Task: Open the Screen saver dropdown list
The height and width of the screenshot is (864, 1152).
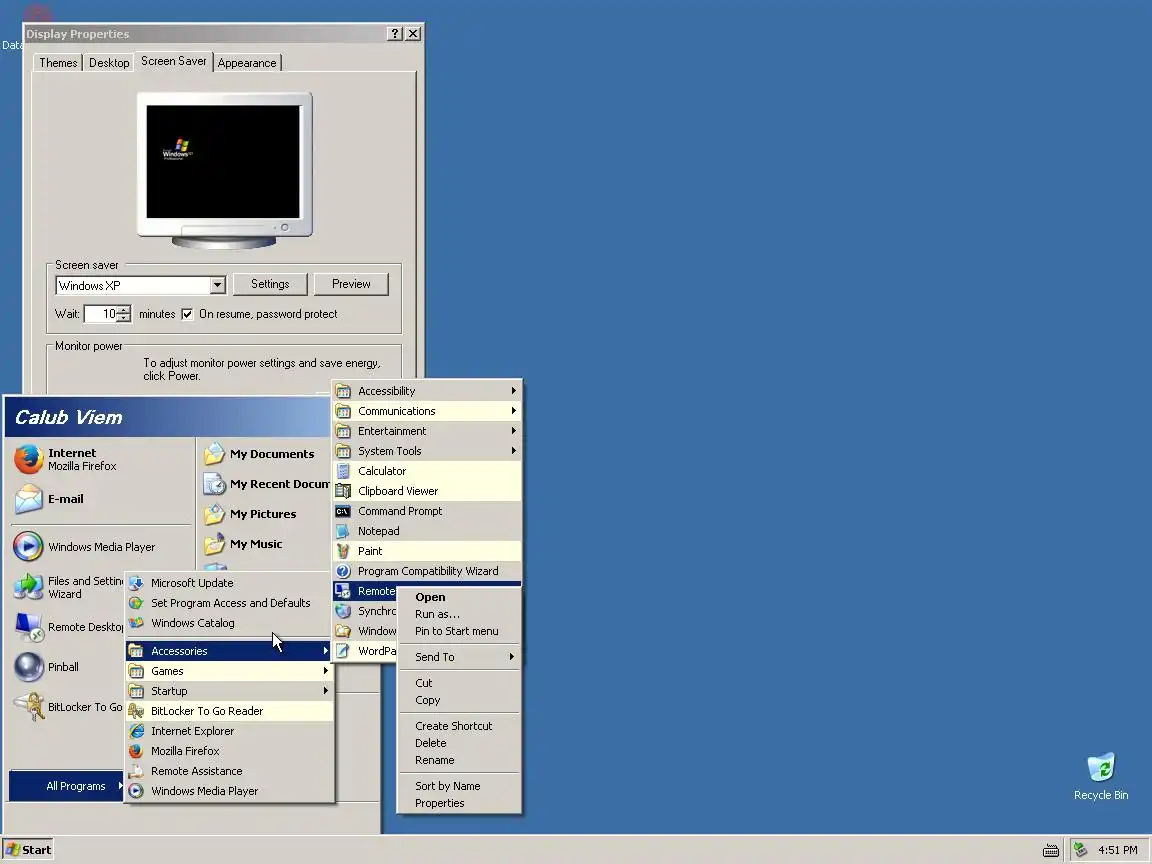Action: (x=217, y=285)
